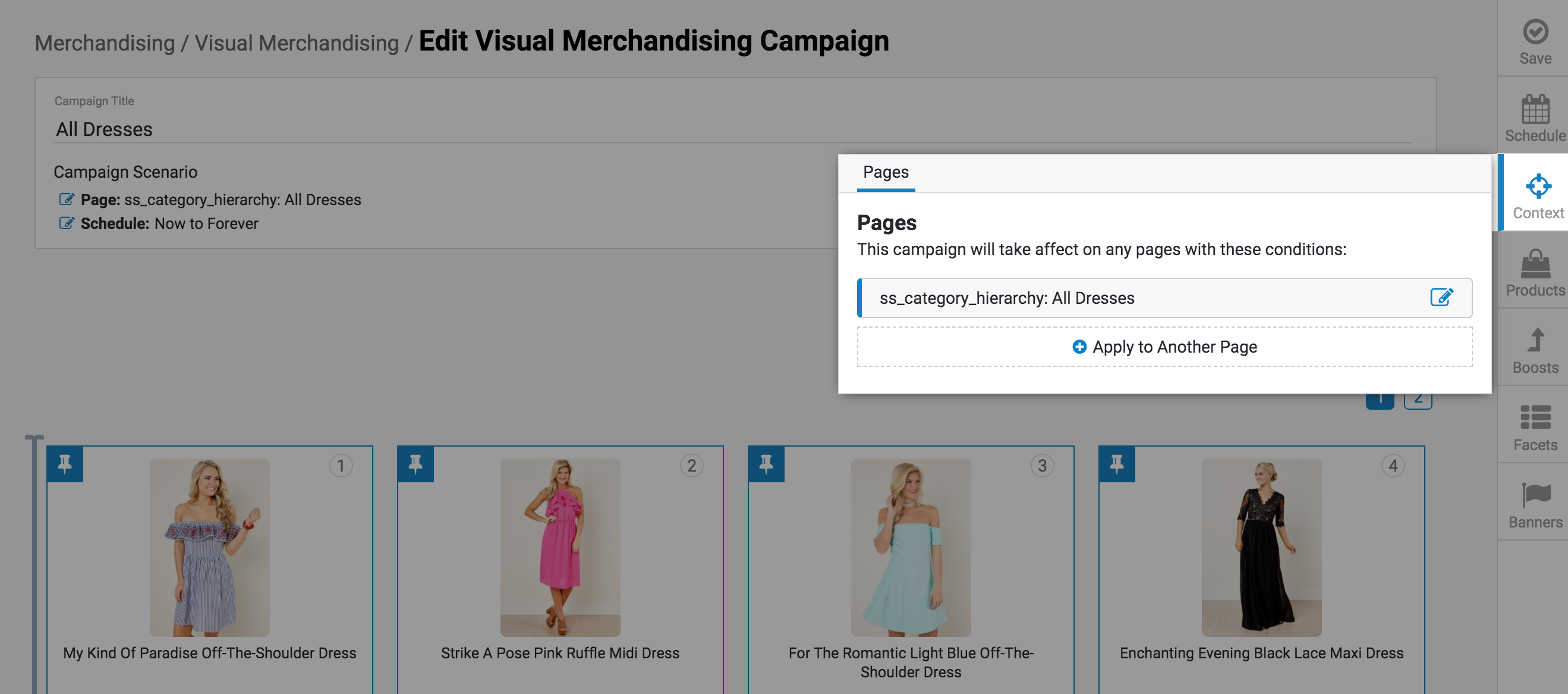
Task: Click the Enchanting Evening dress thumbnail
Action: point(1261,547)
